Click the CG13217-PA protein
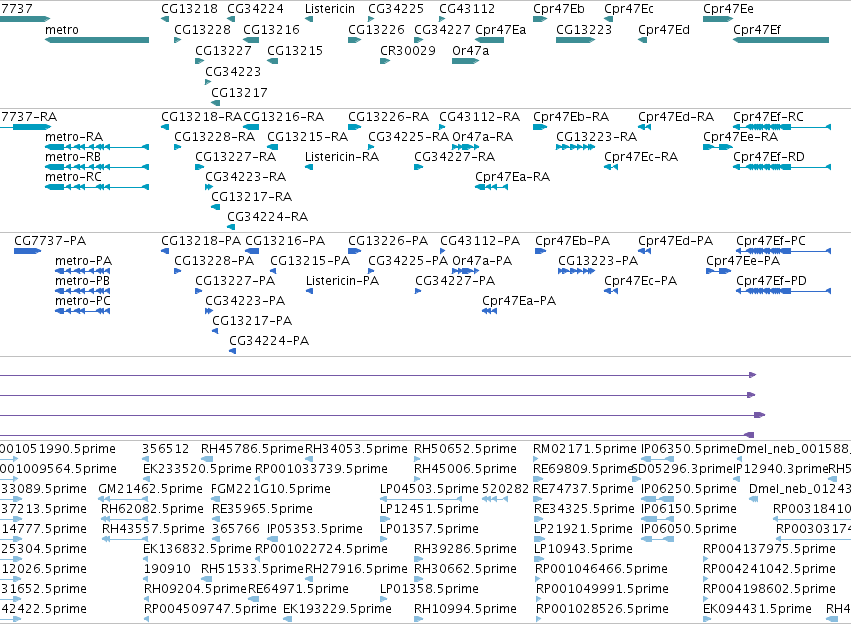 click(x=215, y=331)
